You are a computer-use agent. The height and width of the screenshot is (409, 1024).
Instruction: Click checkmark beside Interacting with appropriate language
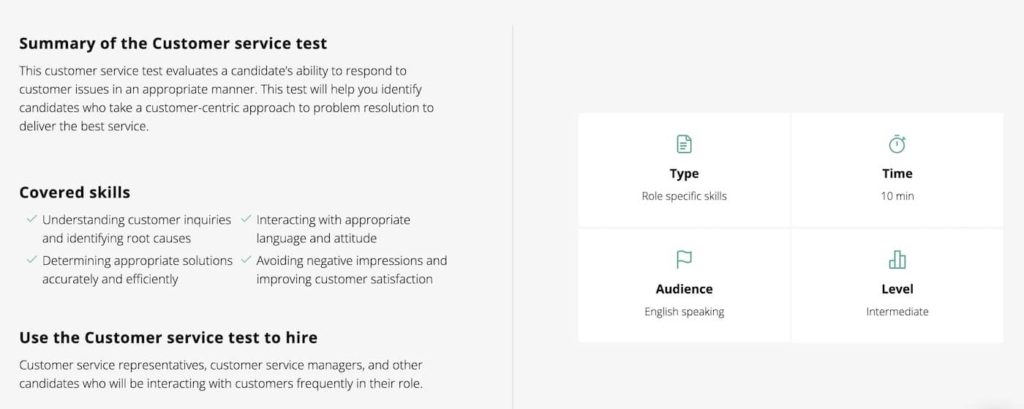(246, 220)
